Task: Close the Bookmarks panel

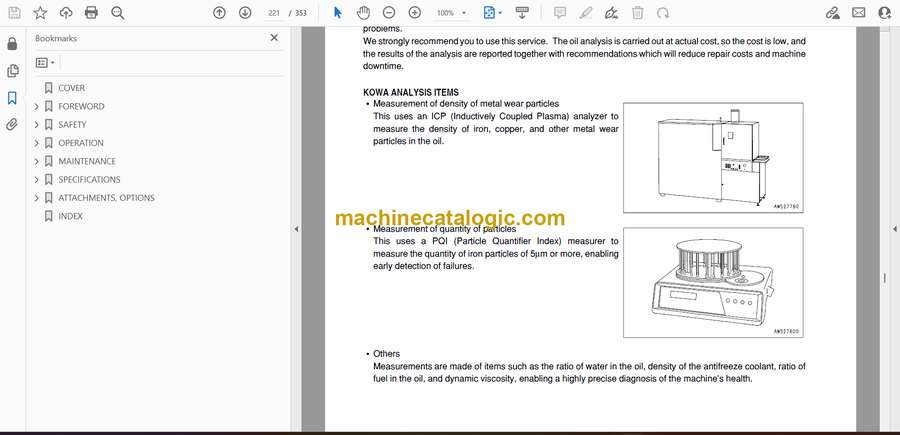Action: pos(274,38)
